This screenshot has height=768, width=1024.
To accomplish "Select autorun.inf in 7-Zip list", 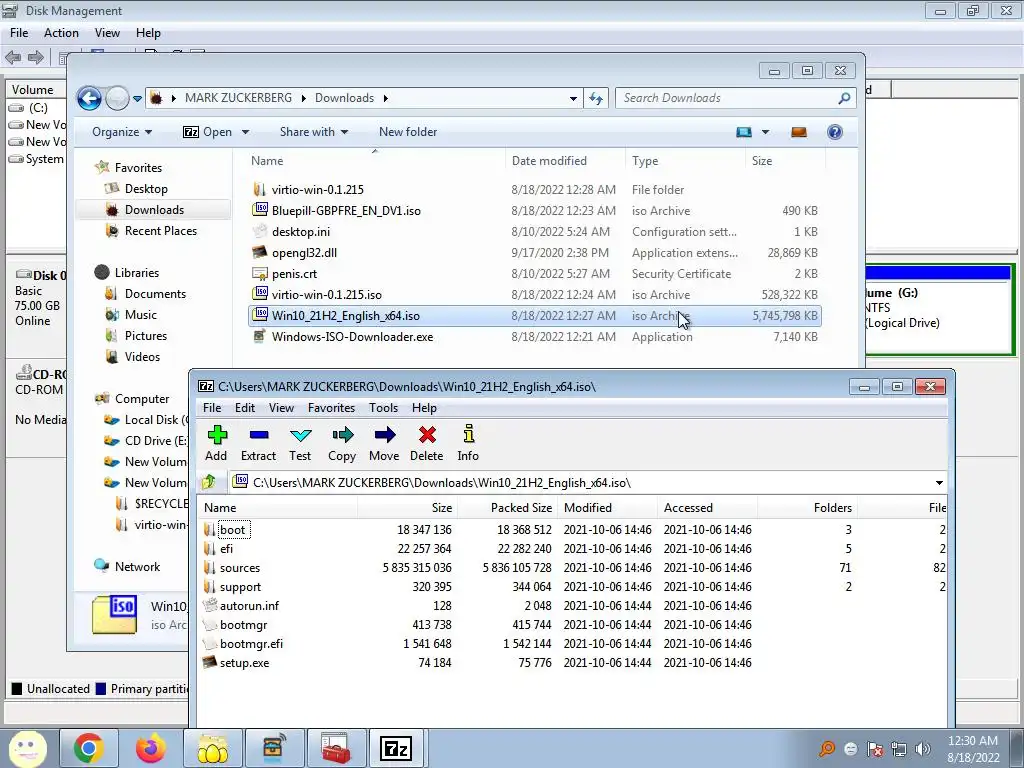I will click(x=249, y=605).
